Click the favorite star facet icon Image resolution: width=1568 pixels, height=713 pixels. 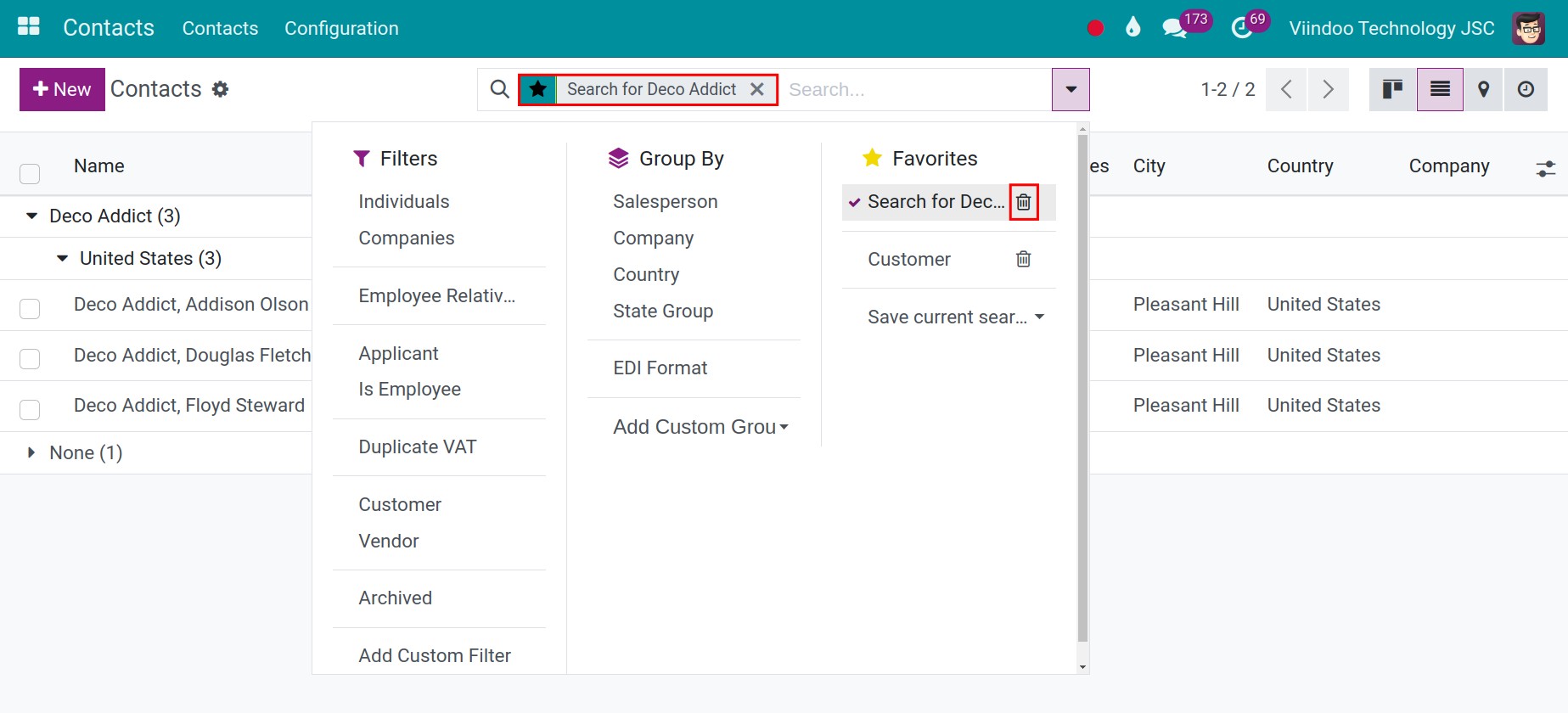537,89
